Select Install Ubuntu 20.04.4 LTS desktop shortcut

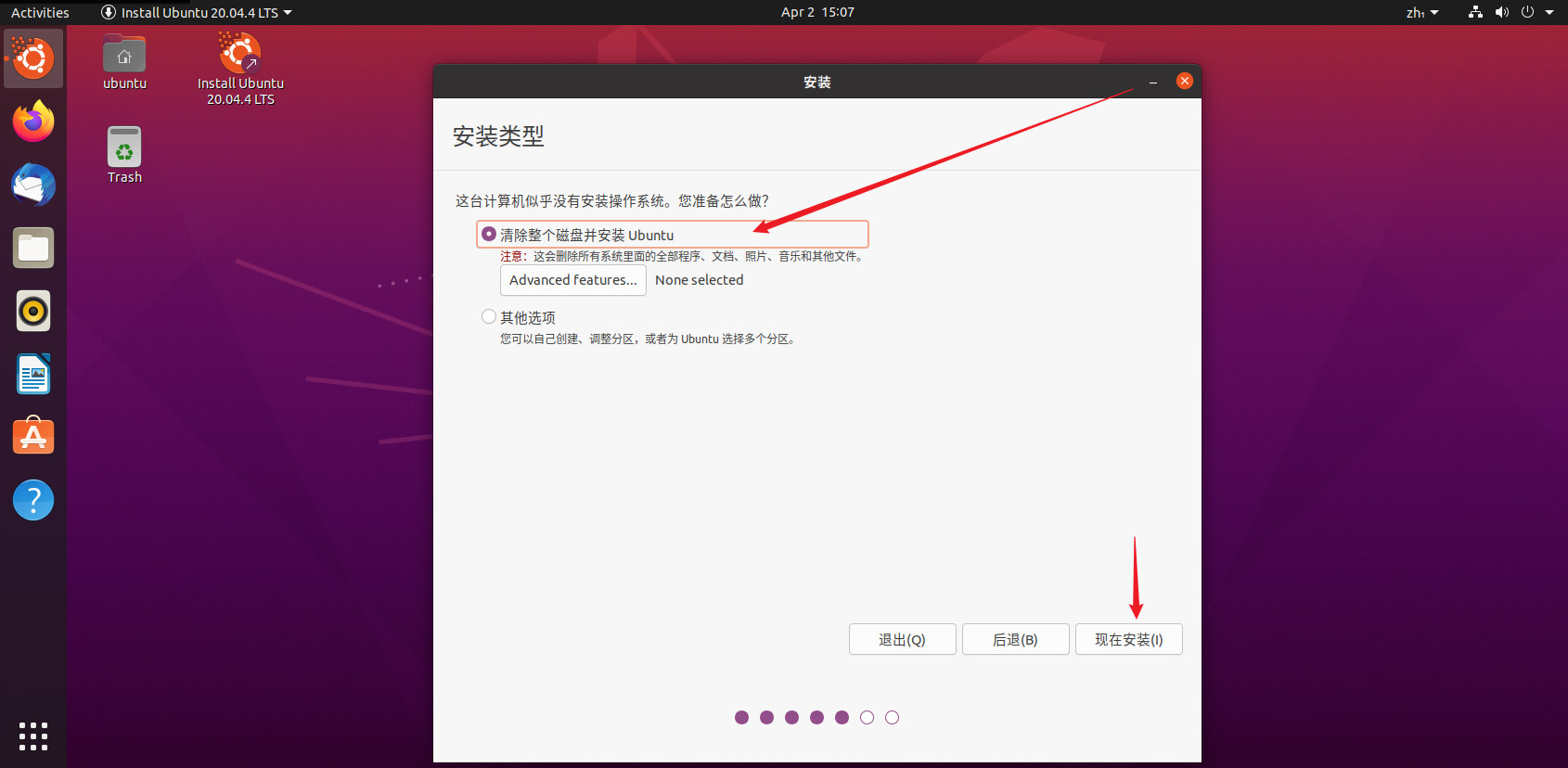click(240, 69)
